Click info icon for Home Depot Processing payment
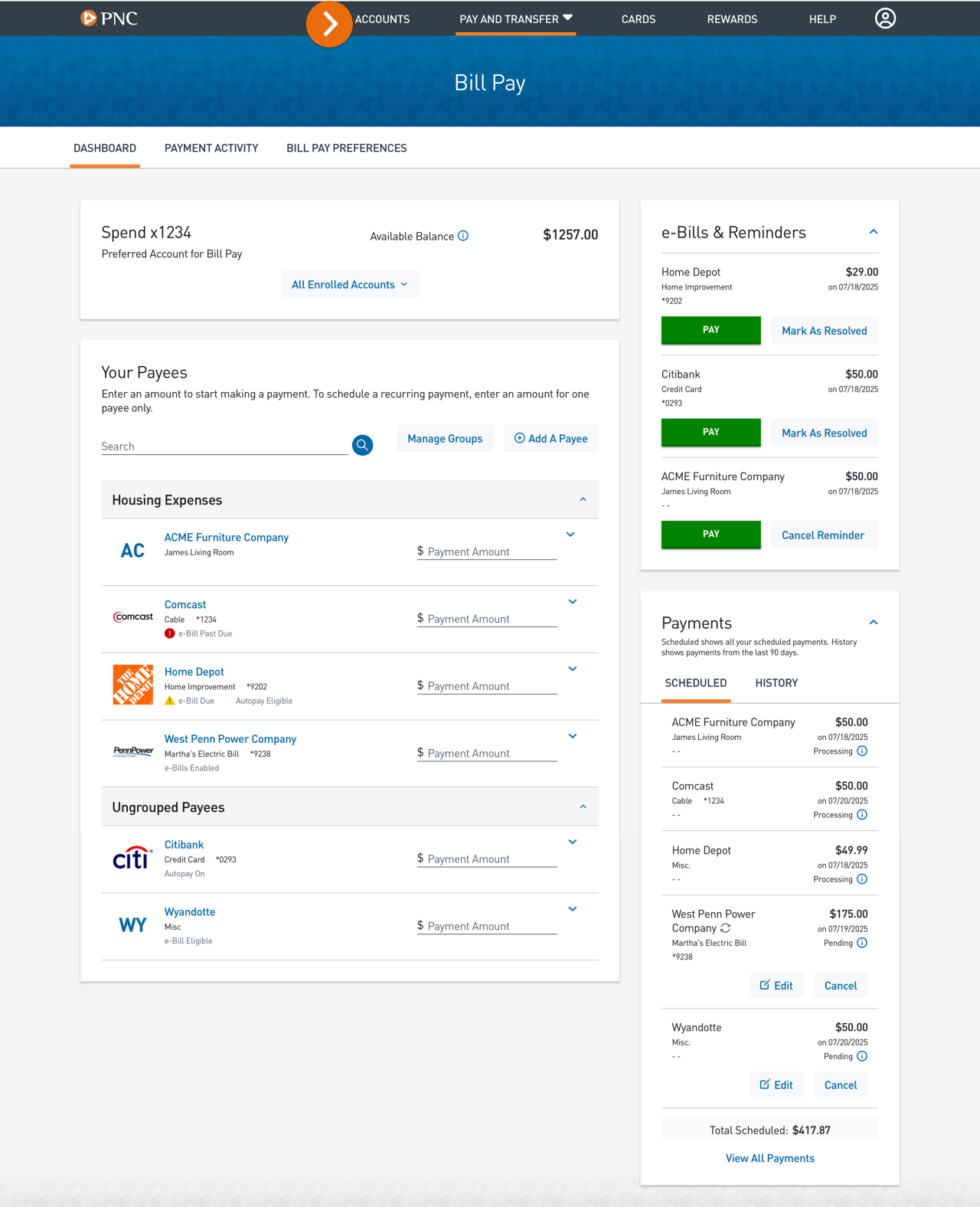Screen dimensions: 980x1207 coord(862,879)
